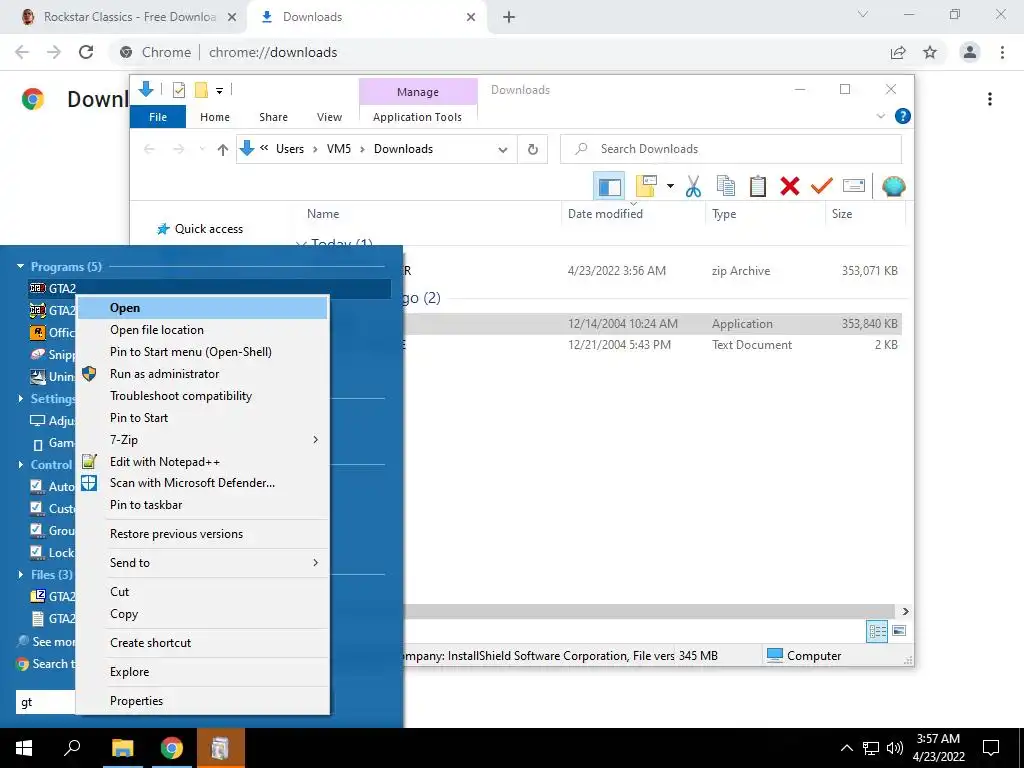Click the Copy pages icon in Explorer toolbar
The height and width of the screenshot is (768, 1024).
tap(726, 186)
